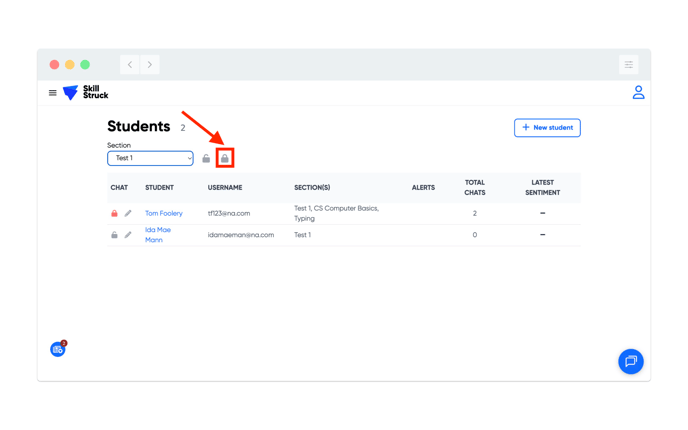Viewport: 688px width, 430px height.
Task: Open Tom Foolery's student profile link
Action: coord(164,214)
